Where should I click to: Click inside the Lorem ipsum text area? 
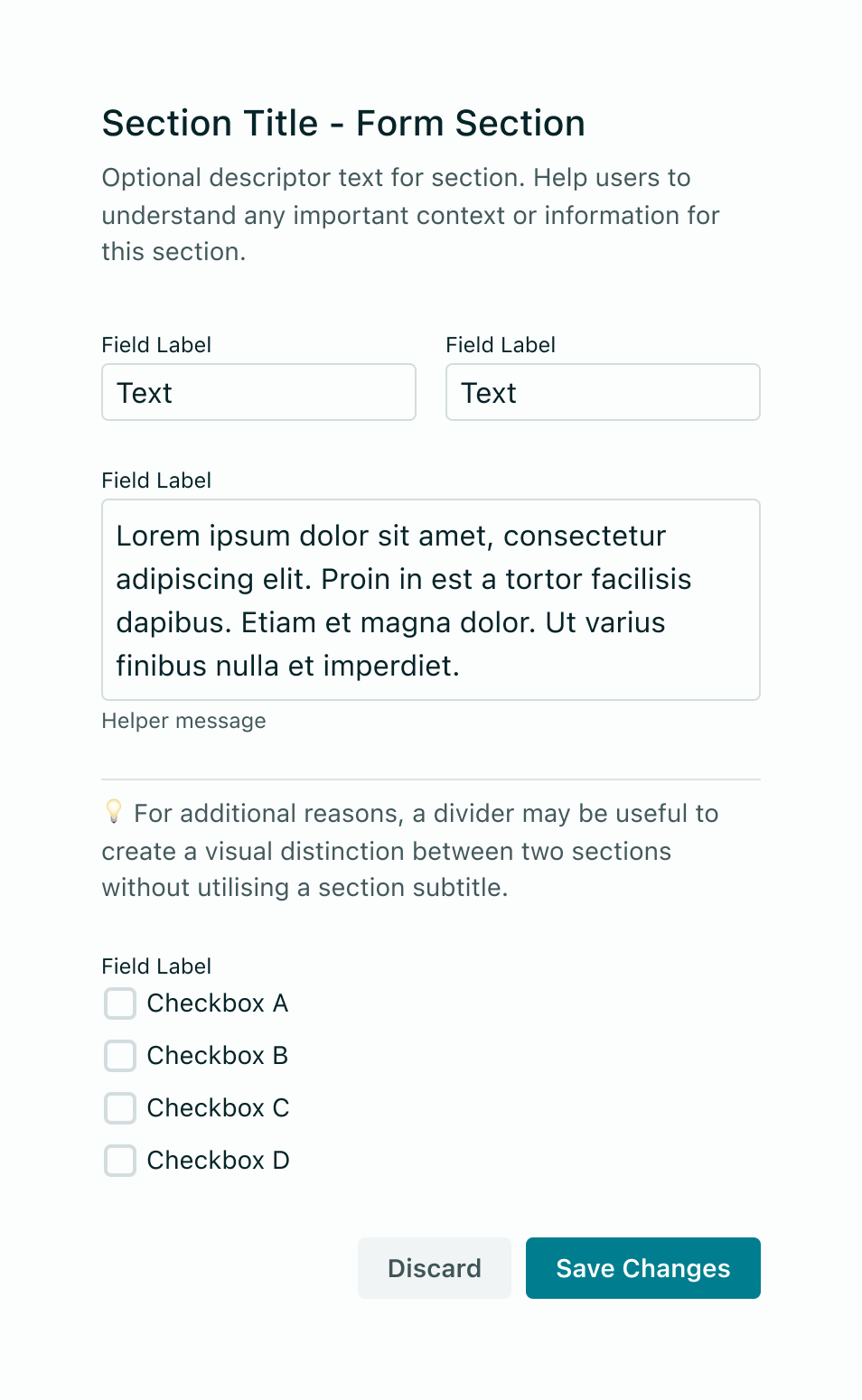pyautogui.click(x=431, y=600)
